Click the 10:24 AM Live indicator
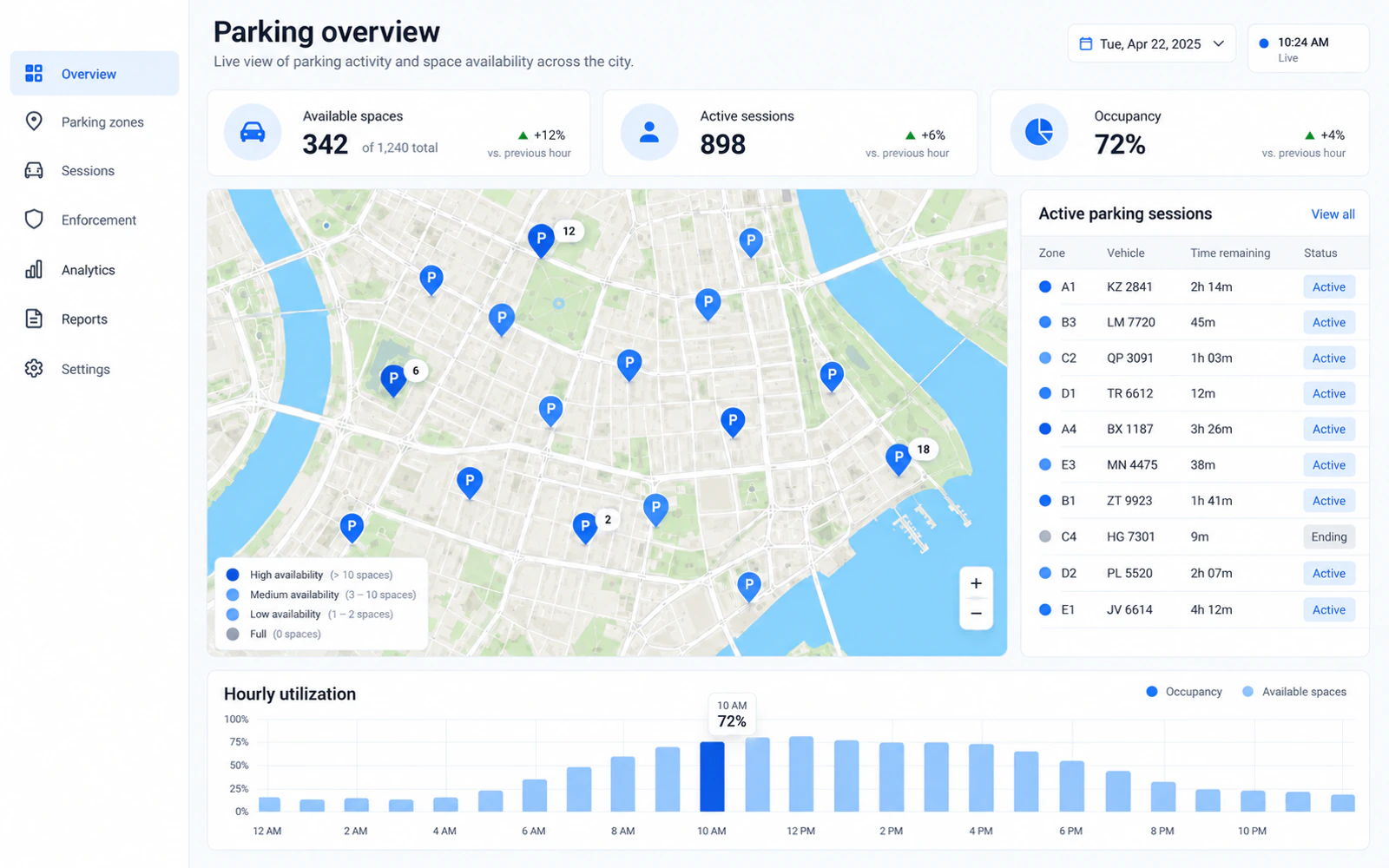 pyautogui.click(x=1308, y=48)
